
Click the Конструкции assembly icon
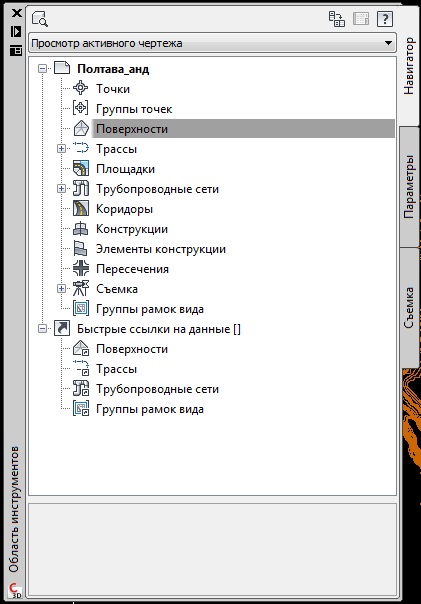[x=81, y=228]
